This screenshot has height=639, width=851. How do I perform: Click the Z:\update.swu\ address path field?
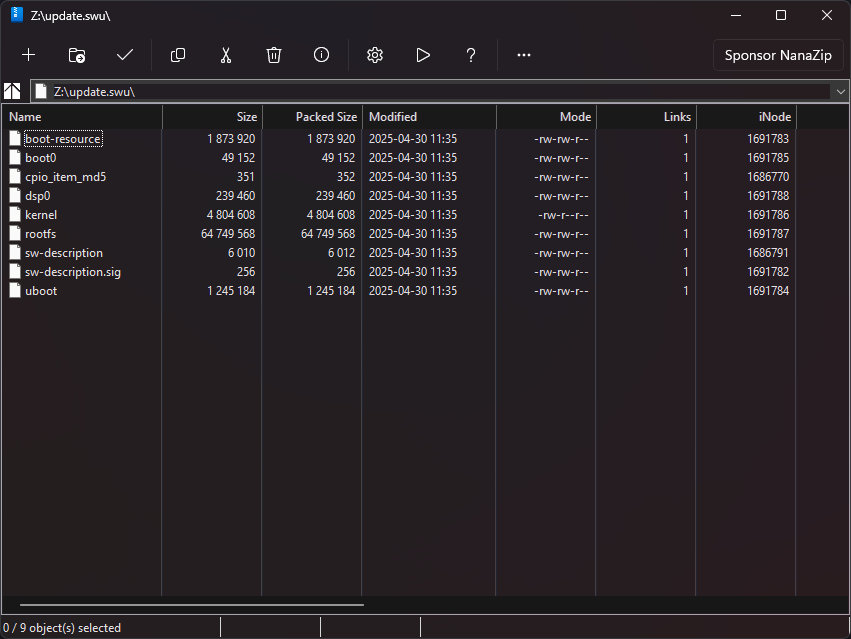[x=430, y=91]
